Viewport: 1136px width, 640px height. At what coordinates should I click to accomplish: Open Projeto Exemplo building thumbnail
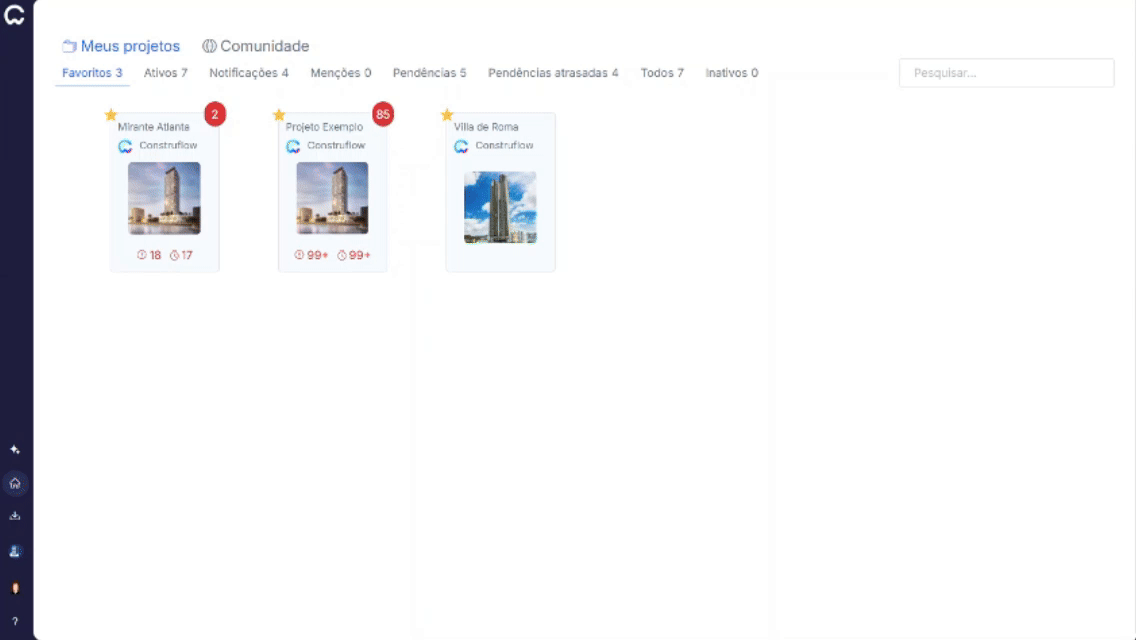(x=332, y=198)
